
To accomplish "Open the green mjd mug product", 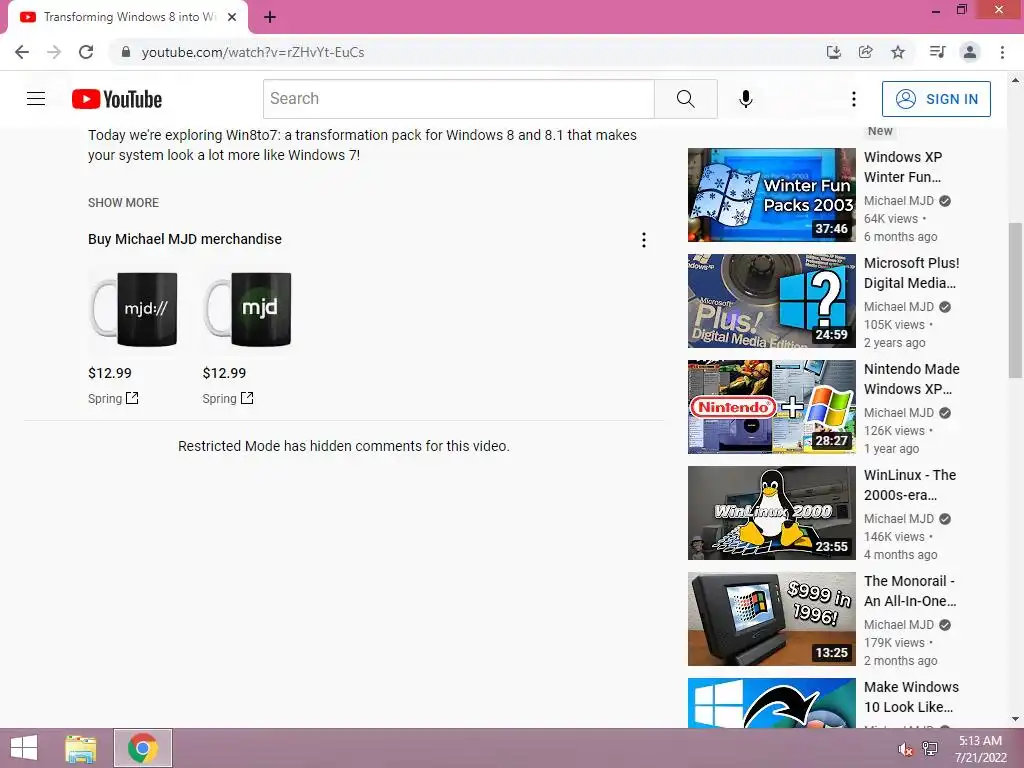I will click(x=248, y=310).
